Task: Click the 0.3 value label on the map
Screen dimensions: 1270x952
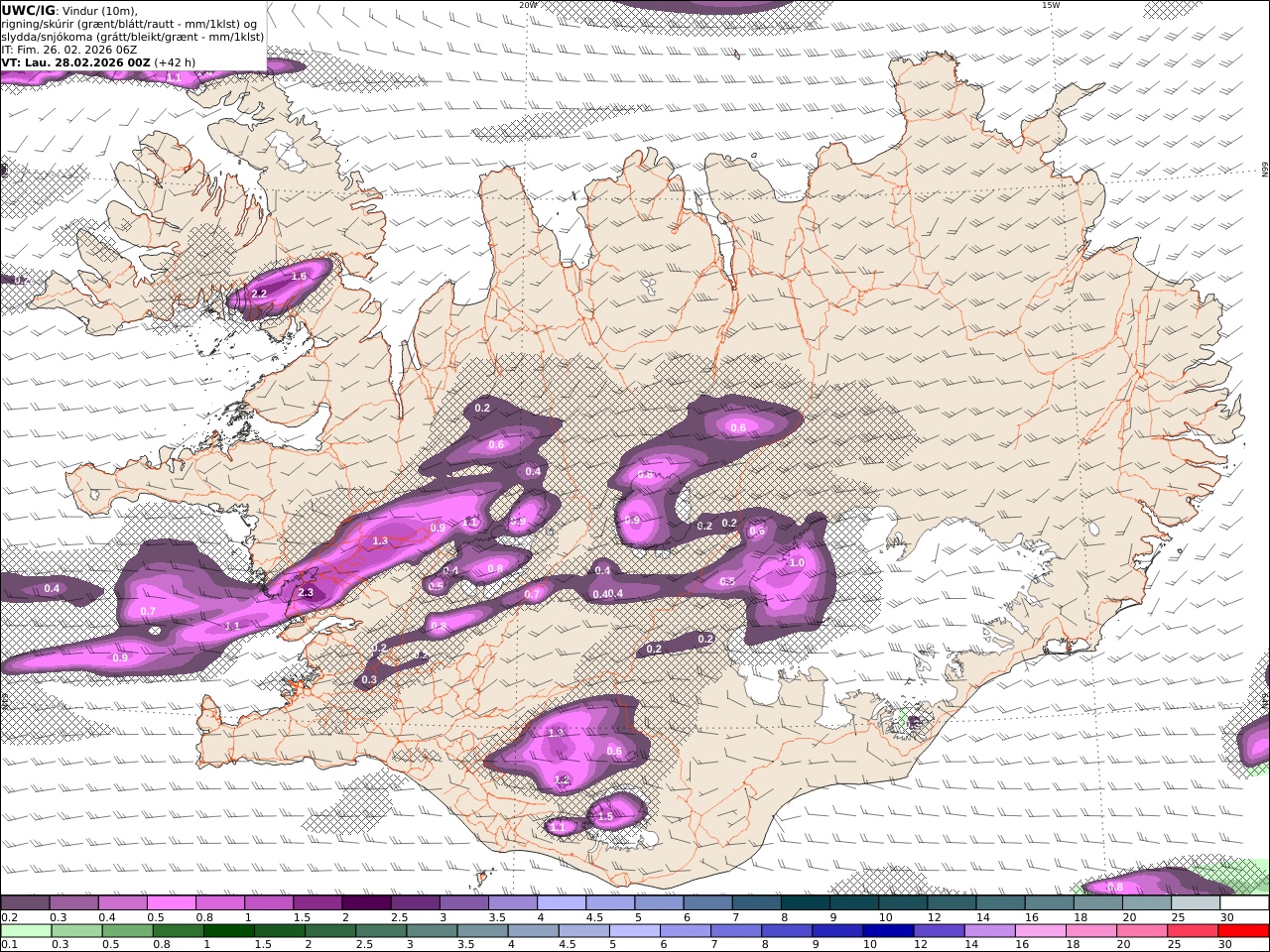Action: [x=369, y=679]
